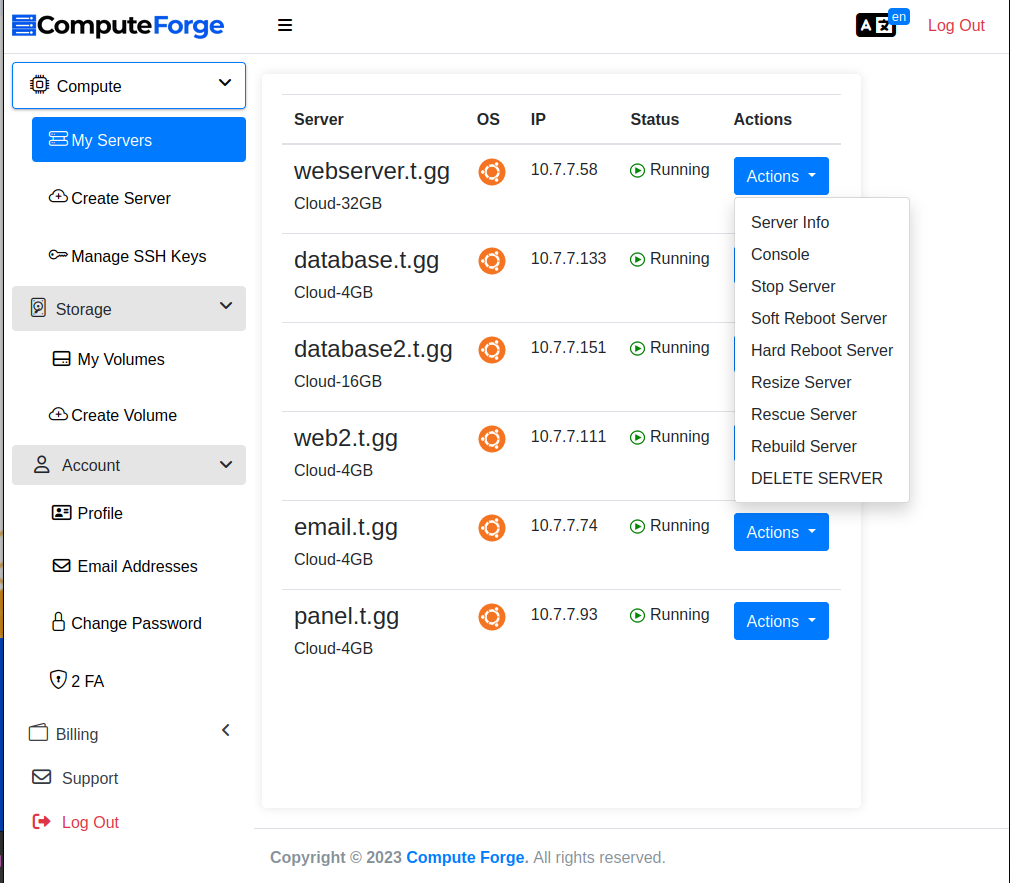This screenshot has height=883, width=1010.
Task: Open 2 FA shield item in sidebar
Action: (x=78, y=681)
